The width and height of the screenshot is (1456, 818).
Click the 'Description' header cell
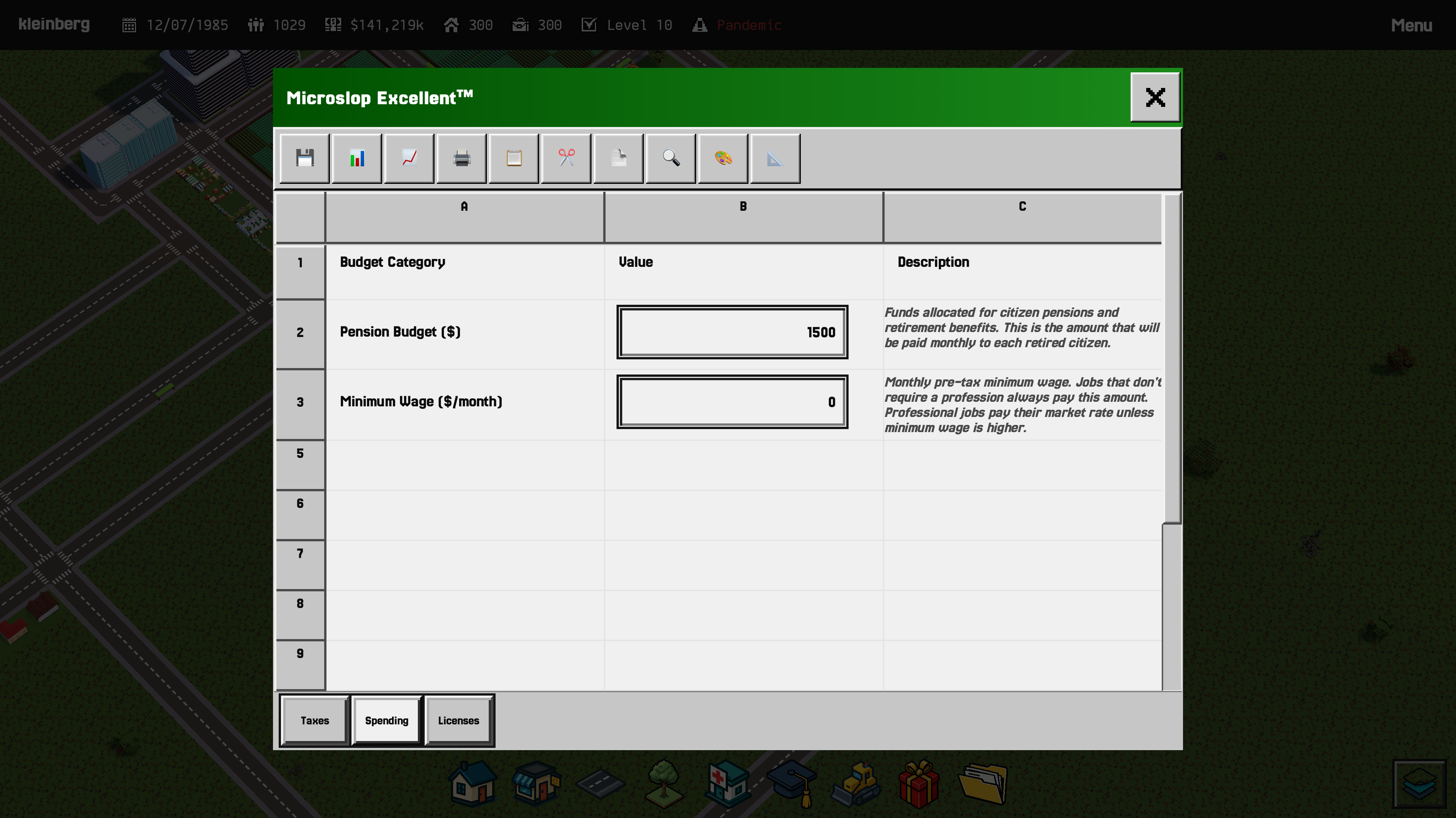1023,272
